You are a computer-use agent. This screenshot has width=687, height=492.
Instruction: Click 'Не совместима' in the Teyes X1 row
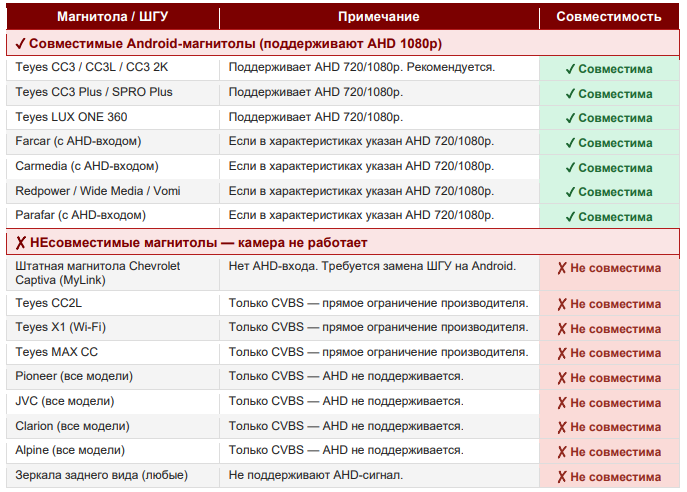(609, 329)
